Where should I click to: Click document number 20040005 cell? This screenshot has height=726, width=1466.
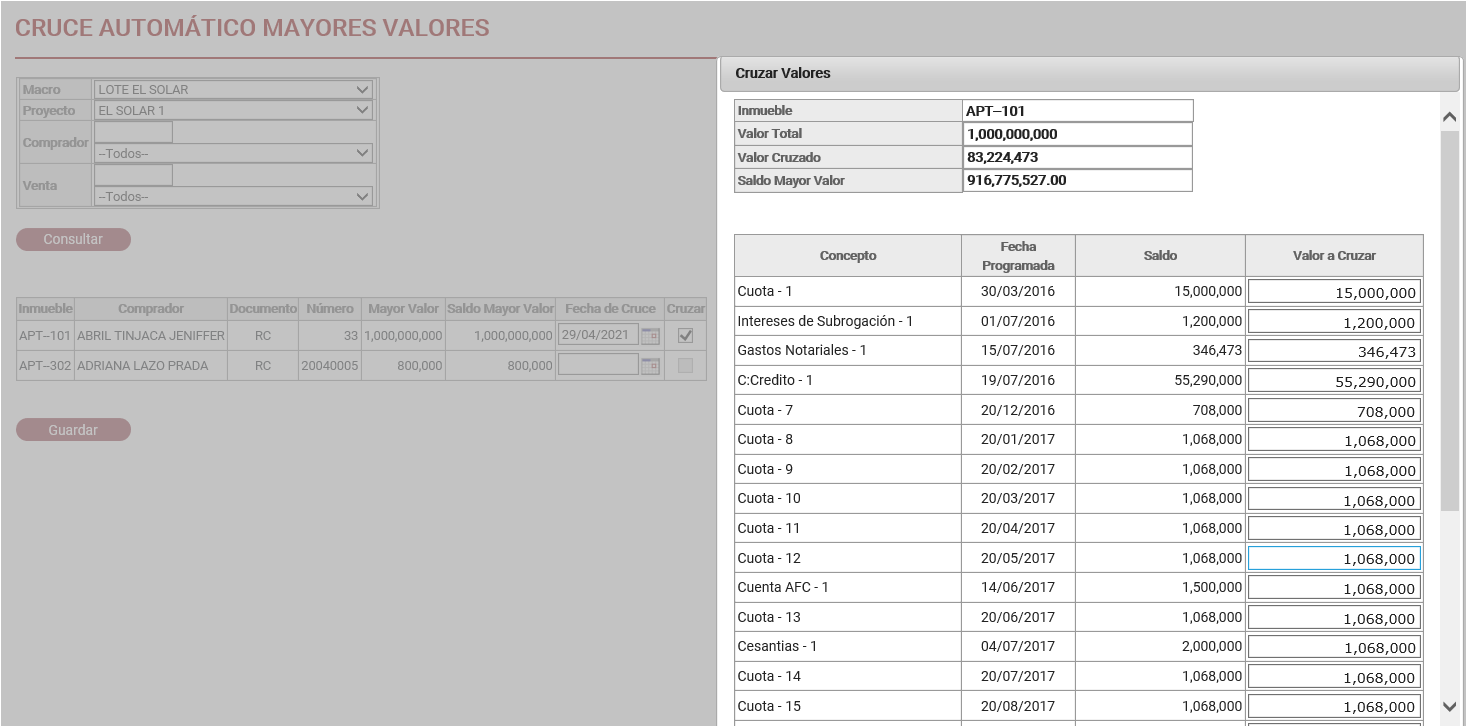329,366
